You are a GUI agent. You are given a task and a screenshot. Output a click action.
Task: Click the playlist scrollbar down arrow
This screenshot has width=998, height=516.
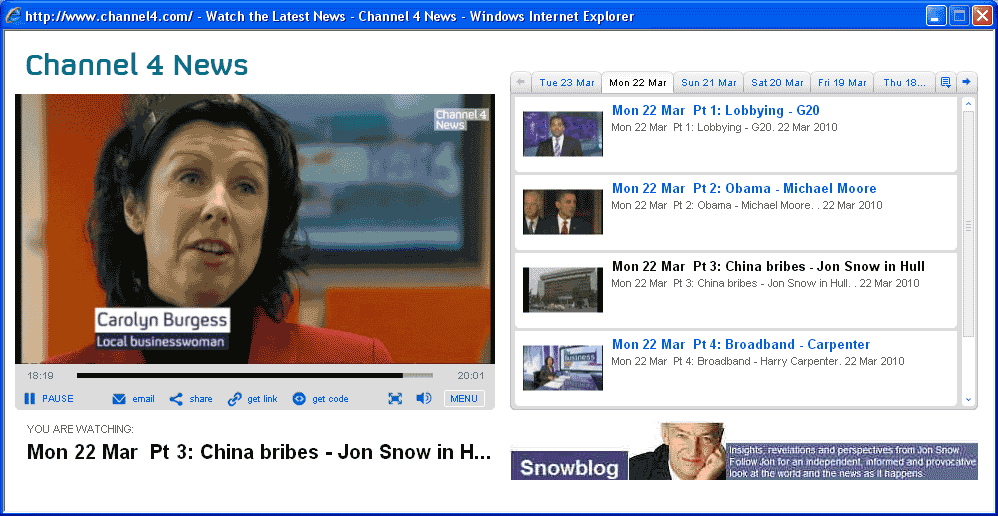pyautogui.click(x=968, y=400)
